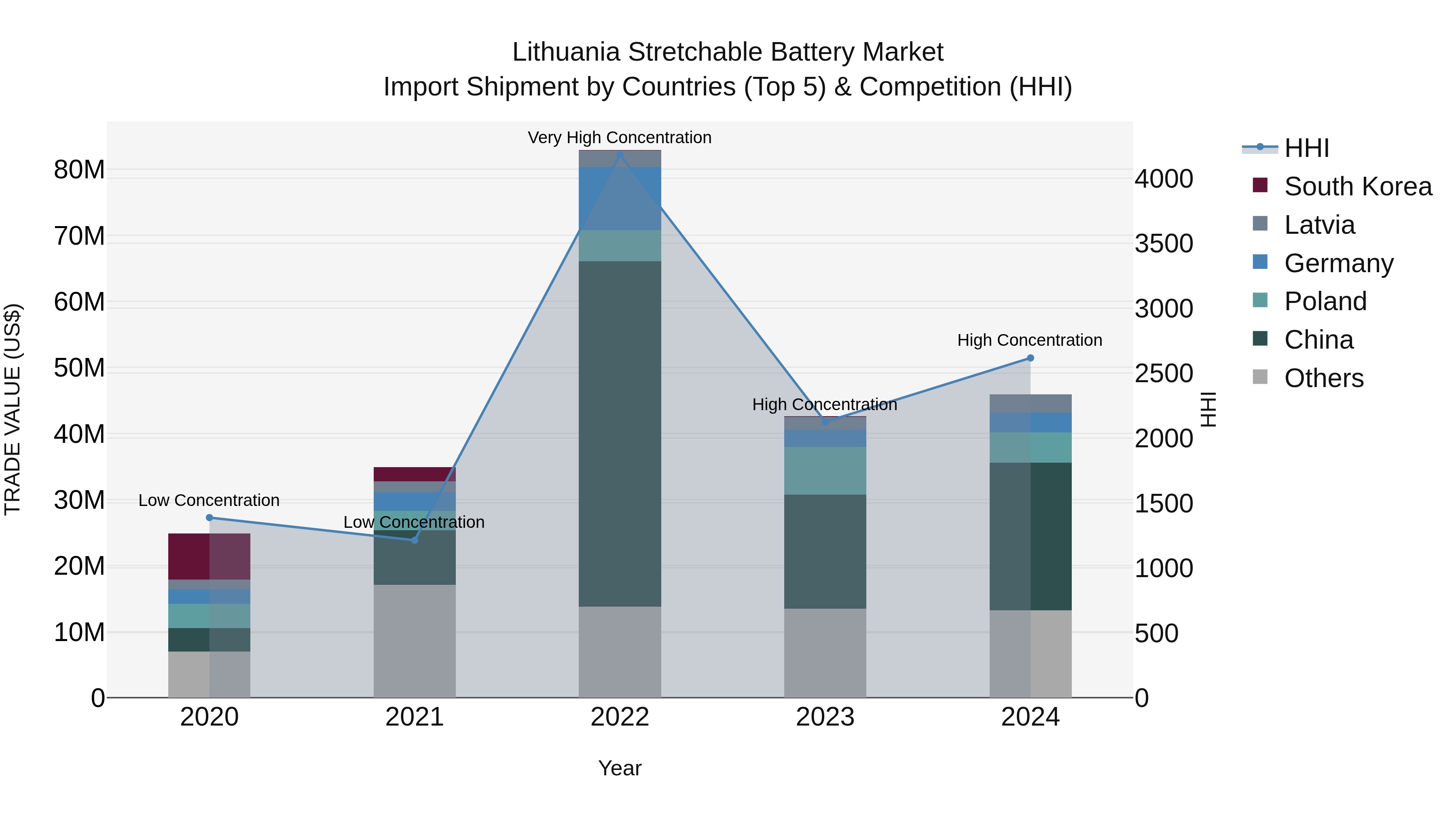Toggle the Latvia legend entry

pyautogui.click(x=1304, y=225)
